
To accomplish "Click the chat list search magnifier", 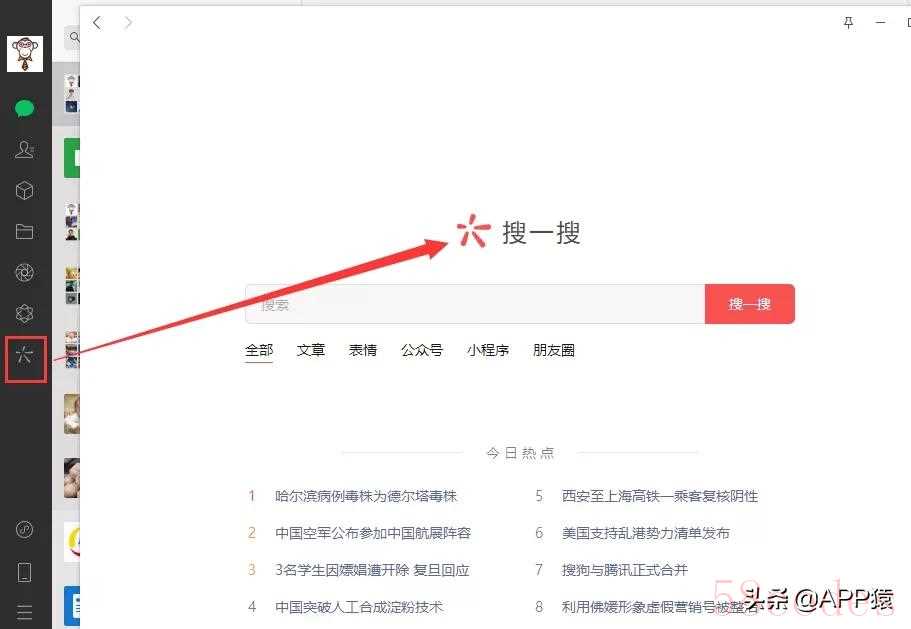I will click(x=74, y=37).
